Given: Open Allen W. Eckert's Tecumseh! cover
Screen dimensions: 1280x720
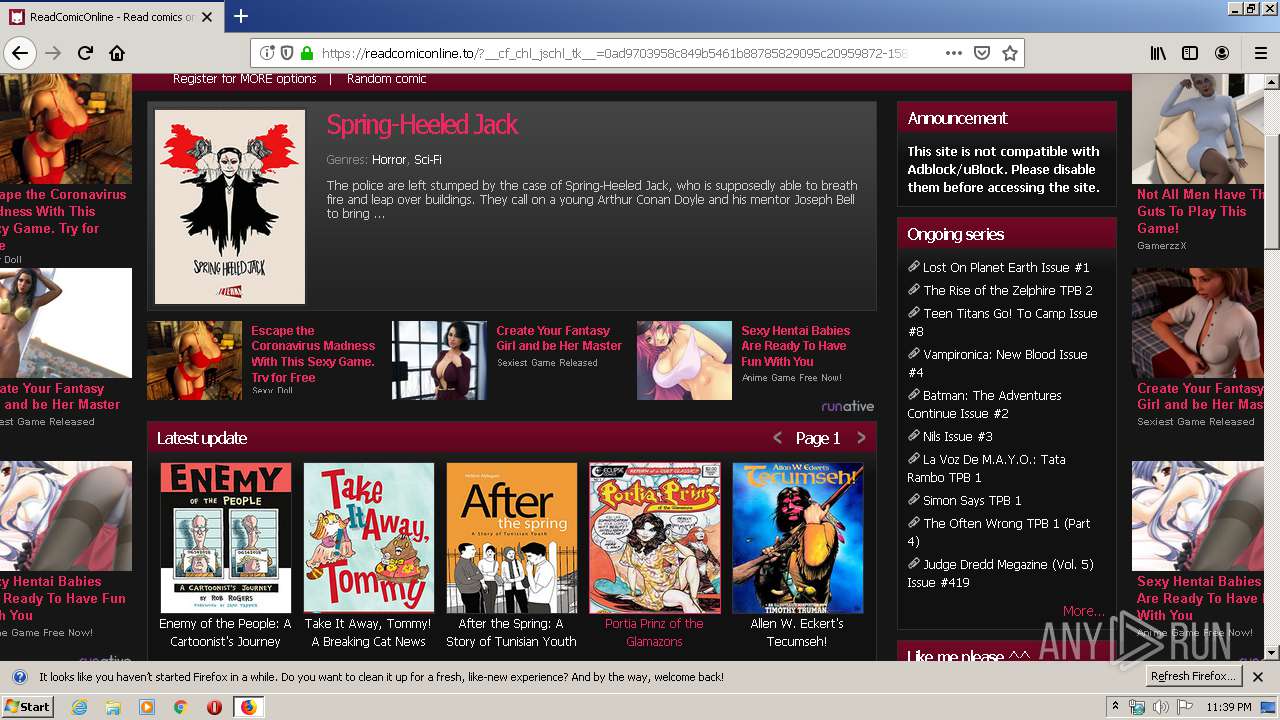Looking at the screenshot, I should coord(798,538).
